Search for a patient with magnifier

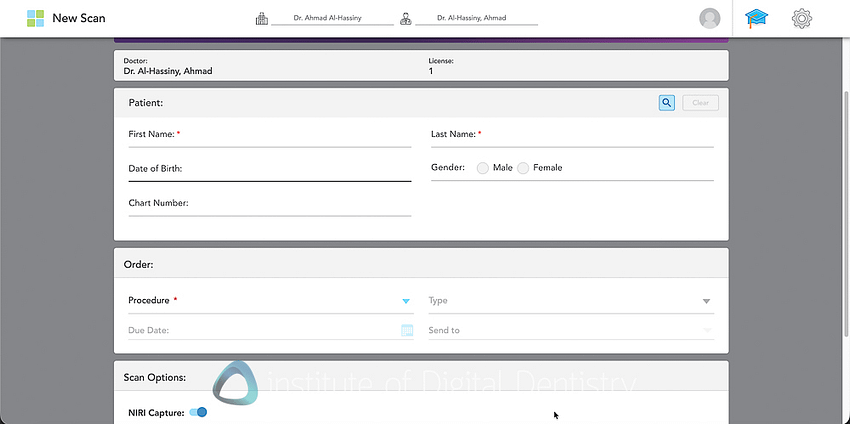coord(667,102)
